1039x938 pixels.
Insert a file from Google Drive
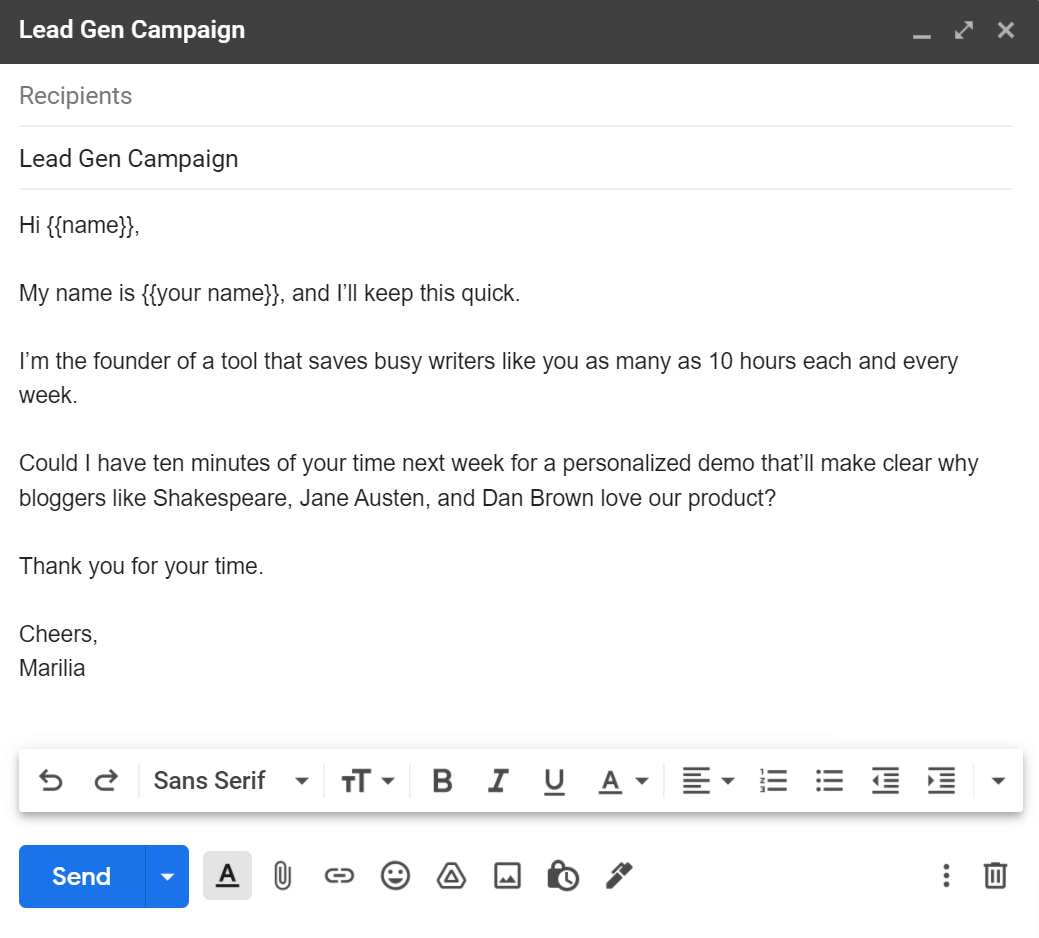point(451,876)
